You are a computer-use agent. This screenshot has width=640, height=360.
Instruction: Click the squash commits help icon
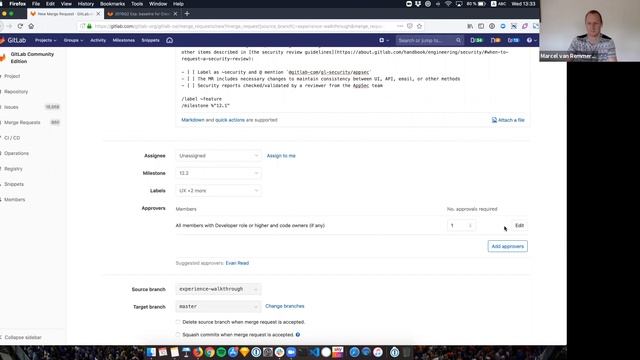[x=298, y=335]
